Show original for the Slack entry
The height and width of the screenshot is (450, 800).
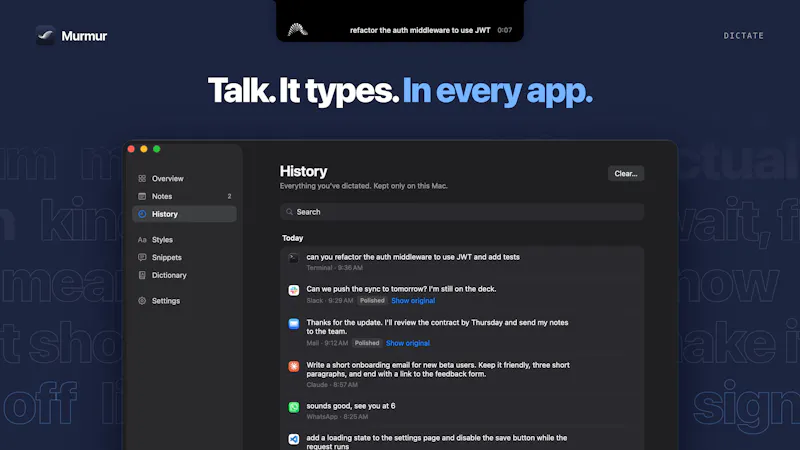(x=413, y=301)
